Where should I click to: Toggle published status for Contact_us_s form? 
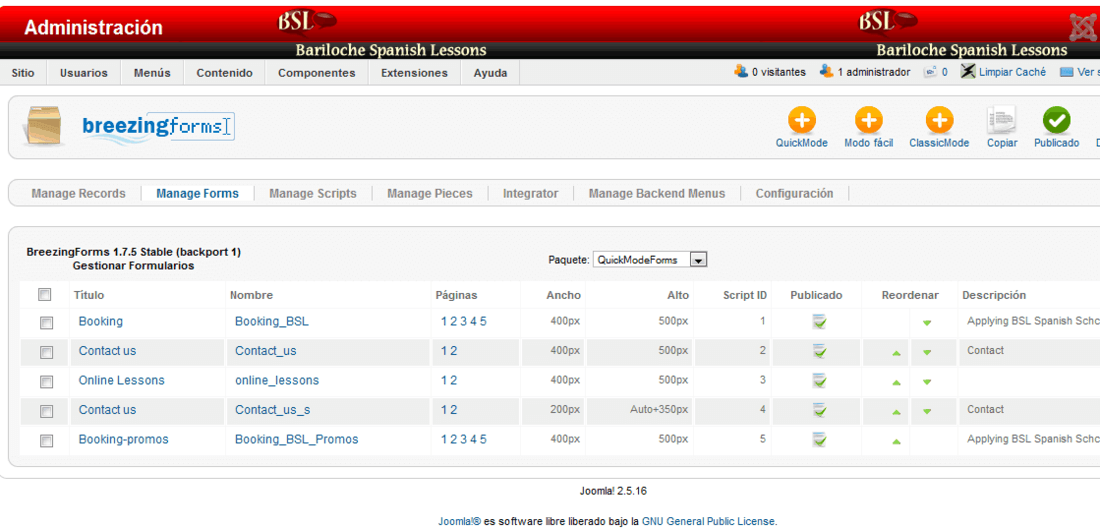[819, 410]
